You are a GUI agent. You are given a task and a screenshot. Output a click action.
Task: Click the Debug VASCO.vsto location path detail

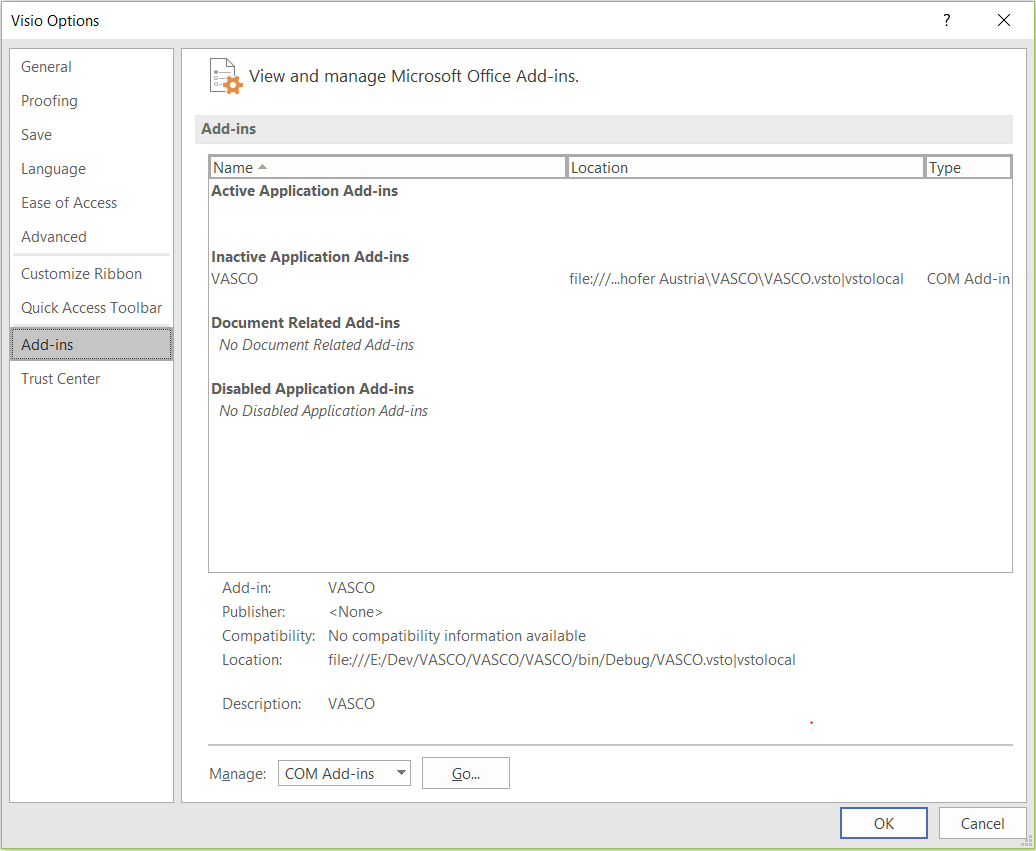pos(562,659)
